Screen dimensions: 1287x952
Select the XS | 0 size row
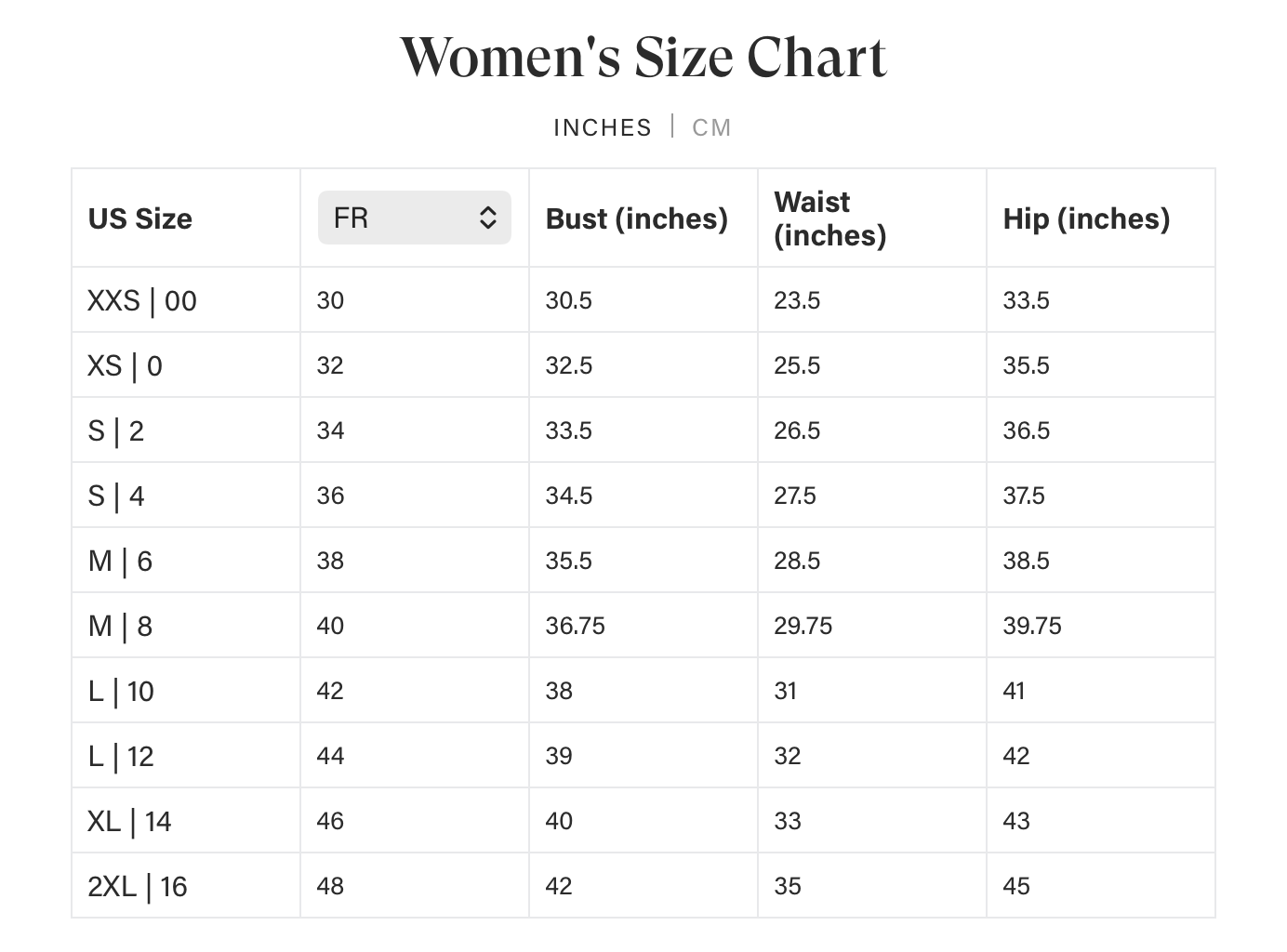643,365
